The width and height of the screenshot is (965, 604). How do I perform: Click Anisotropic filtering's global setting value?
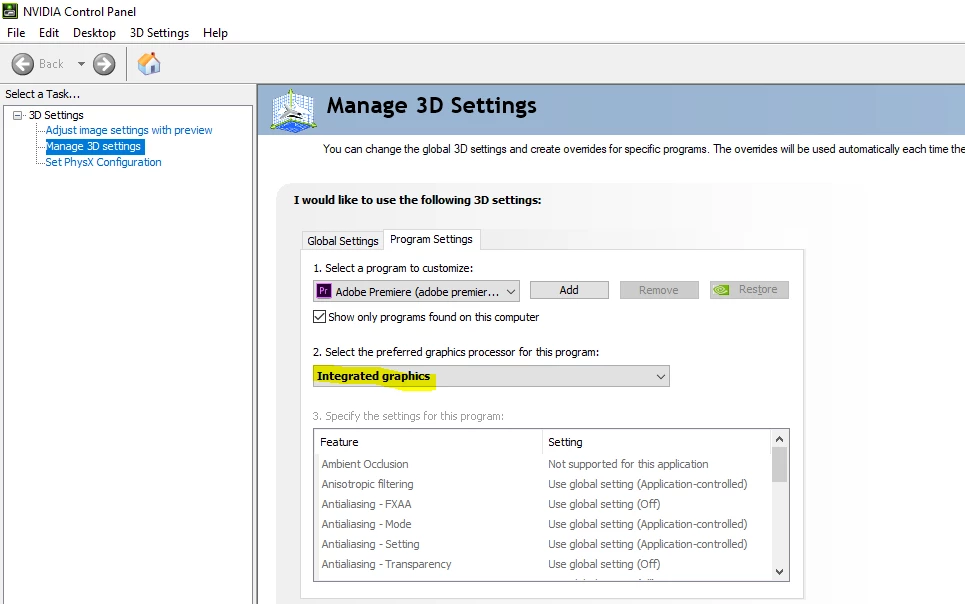(647, 484)
